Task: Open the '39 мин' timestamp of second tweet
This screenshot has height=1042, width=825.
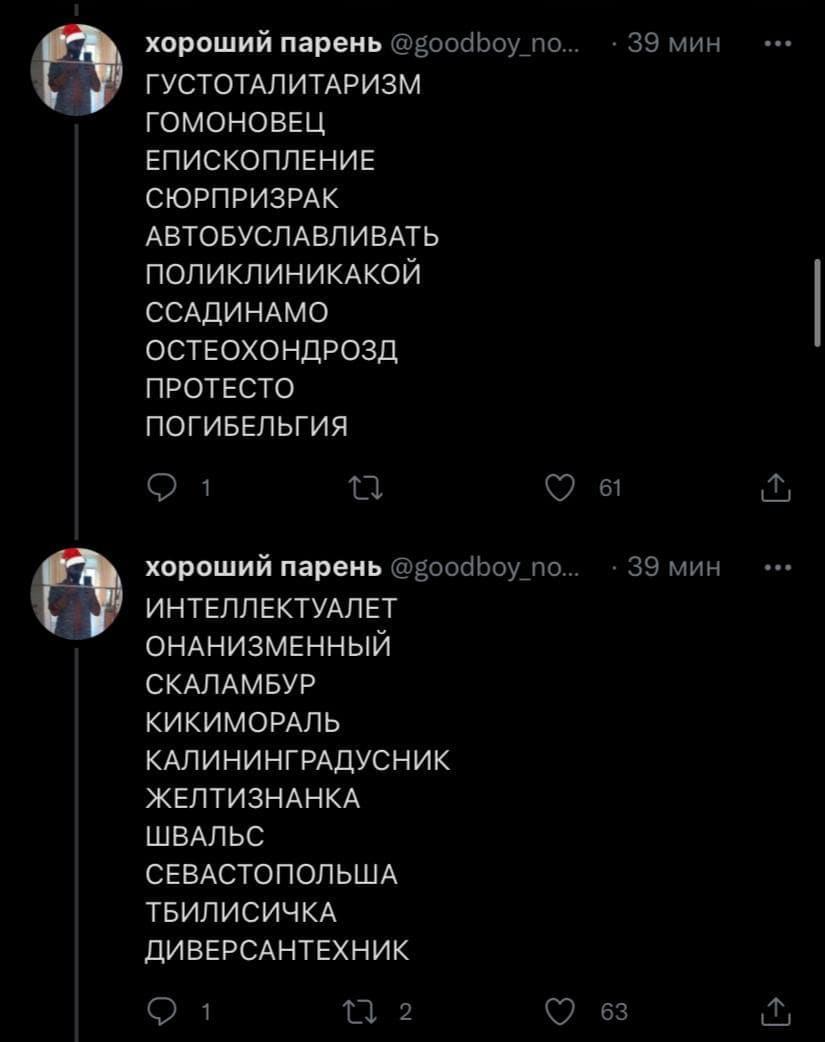Action: pos(673,568)
